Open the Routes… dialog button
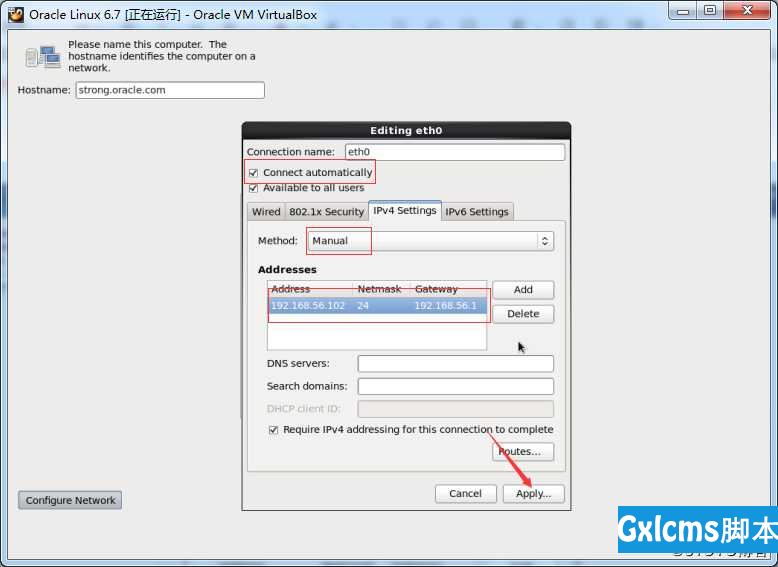The image size is (778, 567). 523,451
